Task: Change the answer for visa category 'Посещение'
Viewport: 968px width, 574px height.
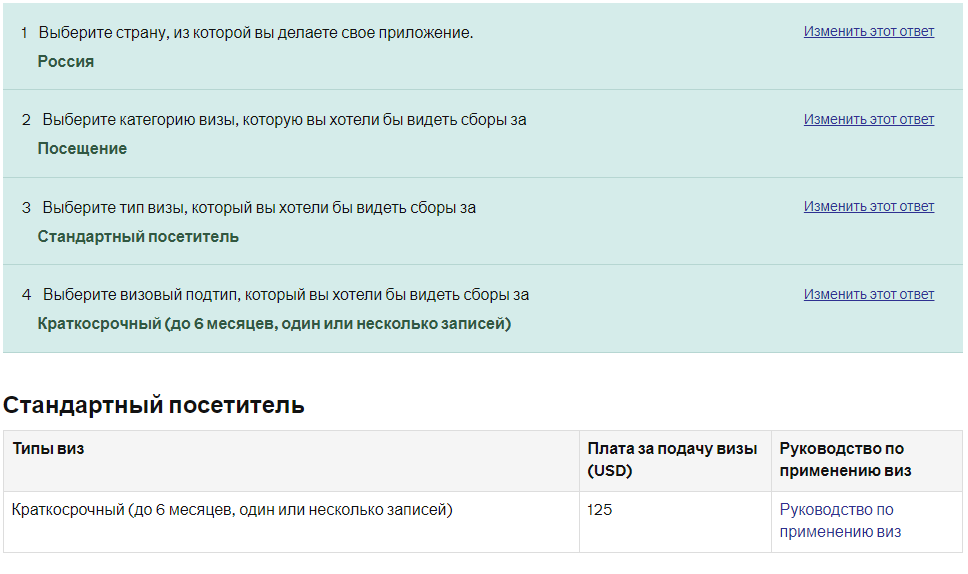Action: coord(869,119)
